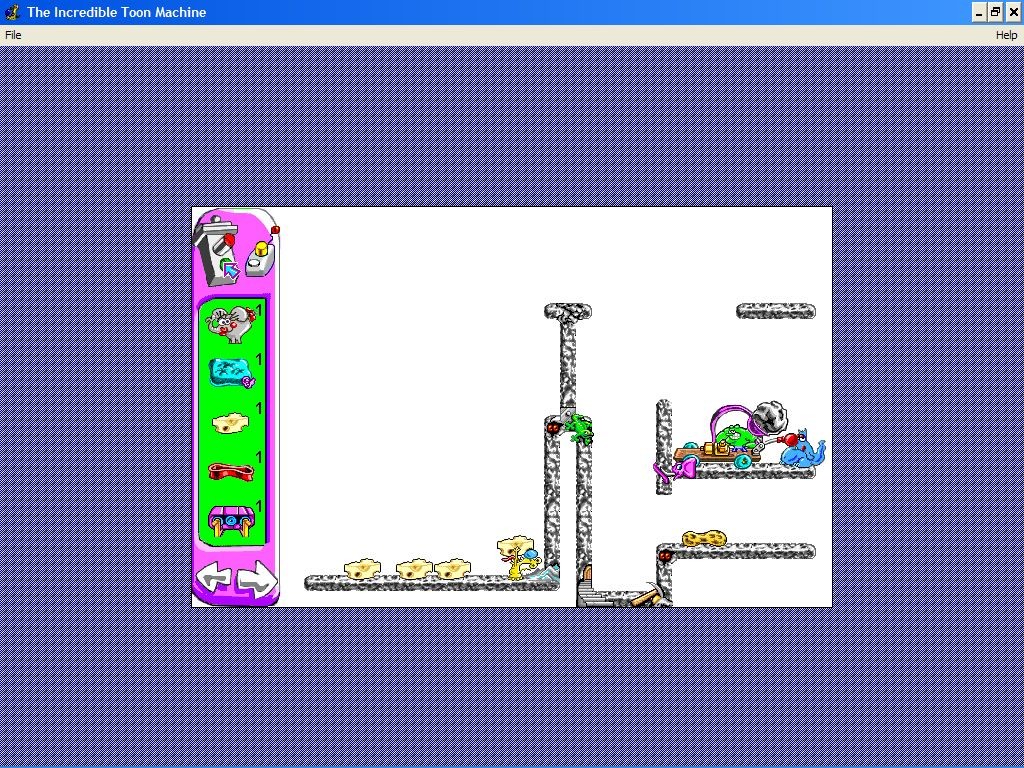Click the floating stone slab at top right
This screenshot has width=1024, height=768.
click(776, 311)
